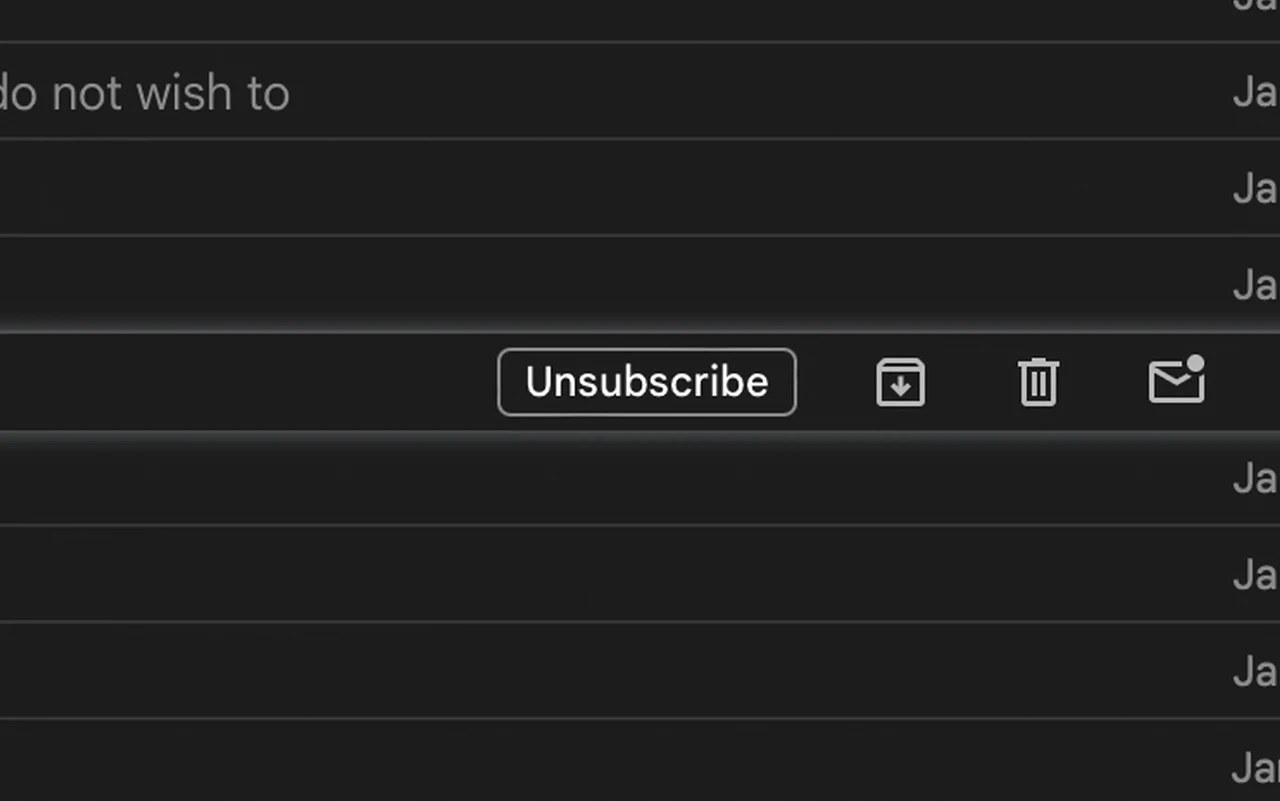Open the email row directly below highlighted row
Image resolution: width=1280 pixels, height=801 pixels.
point(640,478)
